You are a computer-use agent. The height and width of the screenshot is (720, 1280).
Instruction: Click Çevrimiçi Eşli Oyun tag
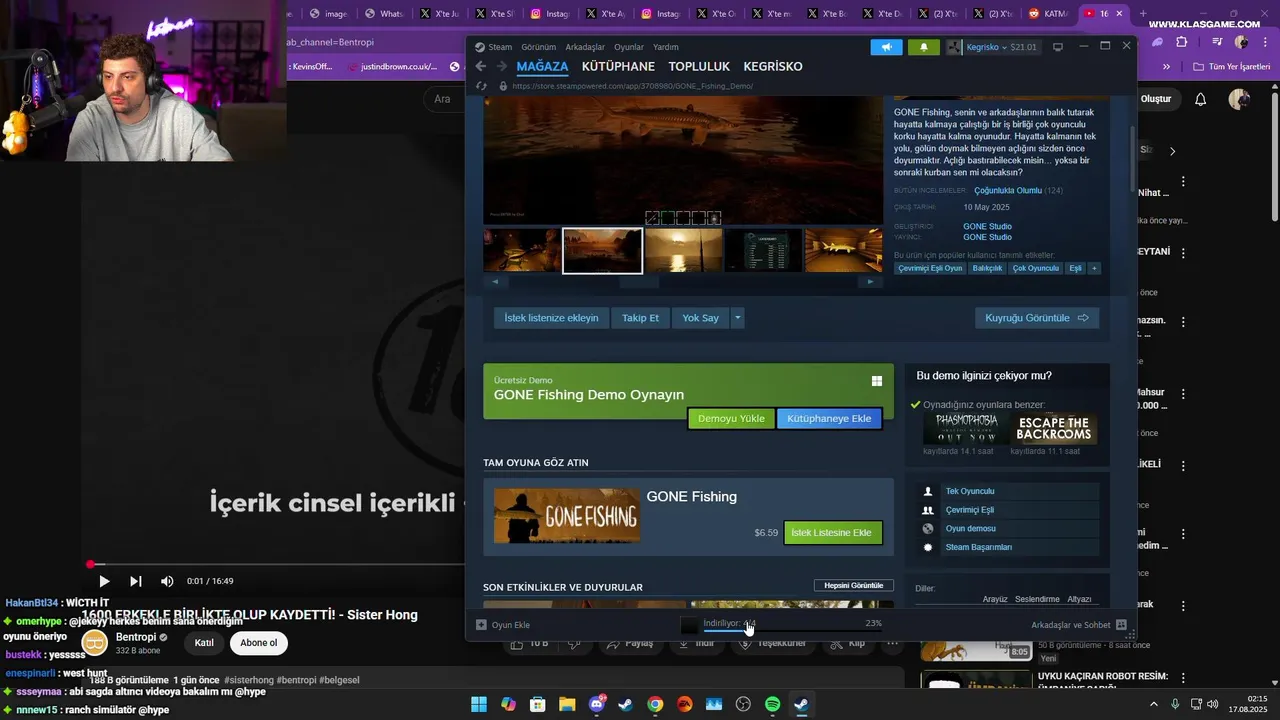tap(930, 268)
